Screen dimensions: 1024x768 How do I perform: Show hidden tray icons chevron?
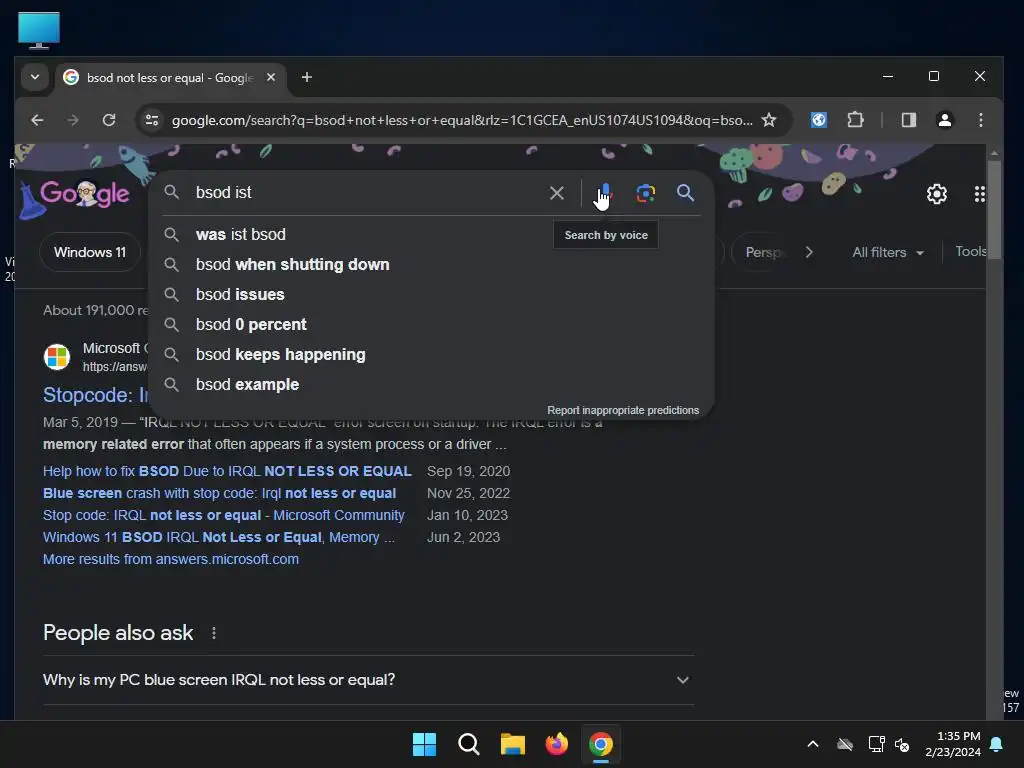coord(813,744)
